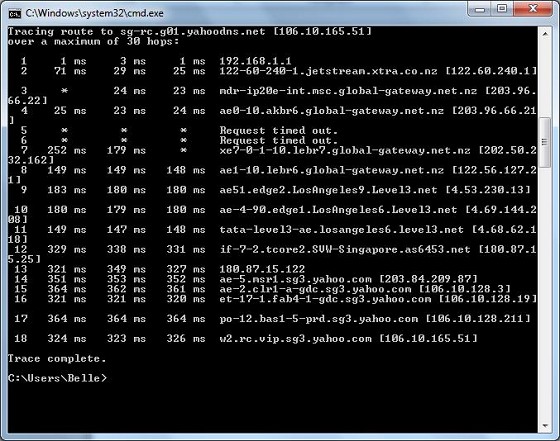The width and height of the screenshot is (560, 441).
Task: Click the scrollbar down arrow
Action: 545,425
